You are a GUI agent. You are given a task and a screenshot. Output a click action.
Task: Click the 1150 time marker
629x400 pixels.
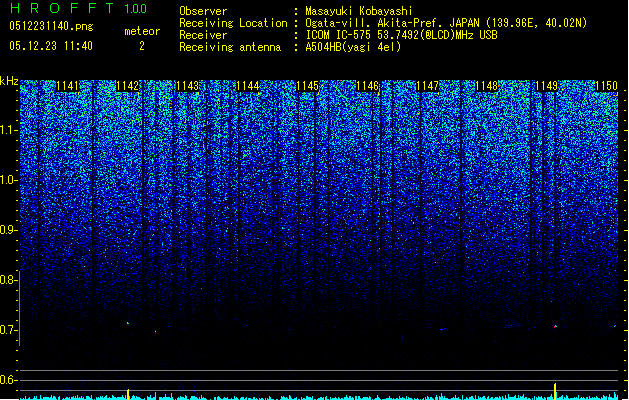pyautogui.click(x=606, y=86)
